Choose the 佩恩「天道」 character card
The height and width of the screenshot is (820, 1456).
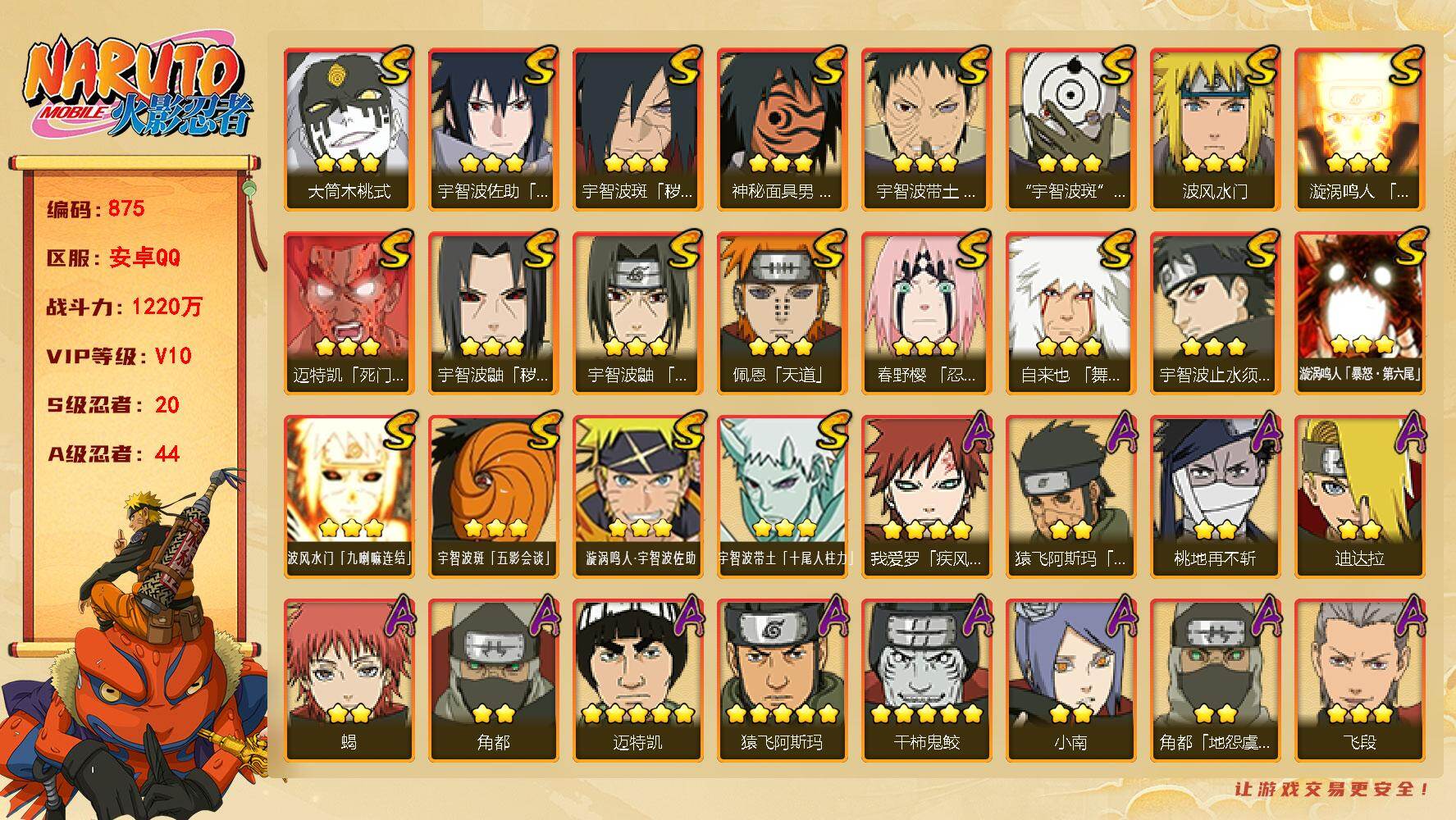[x=783, y=313]
